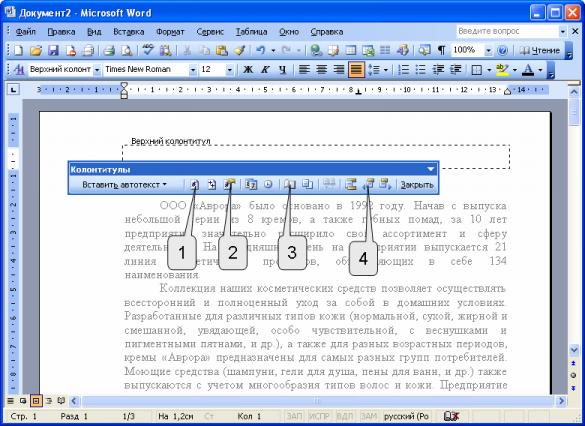The image size is (585, 426).
Task: Switch to Print Layout view button
Action: (x=36, y=401)
